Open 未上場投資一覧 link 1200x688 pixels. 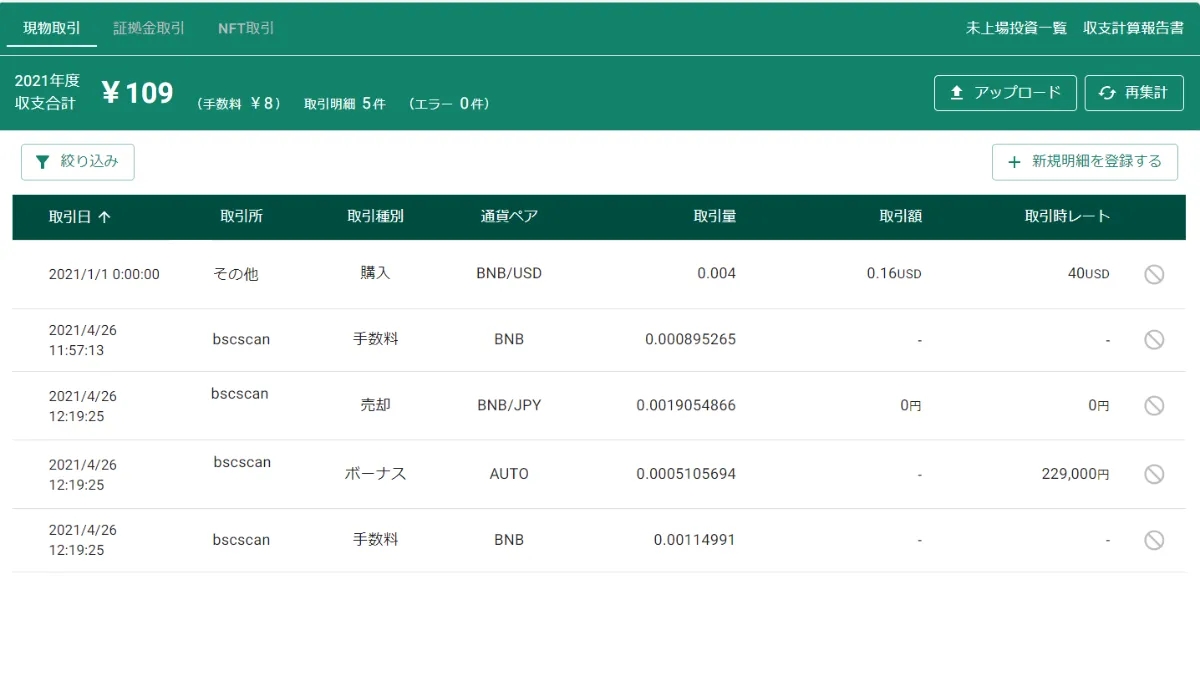pyautogui.click(x=1016, y=29)
